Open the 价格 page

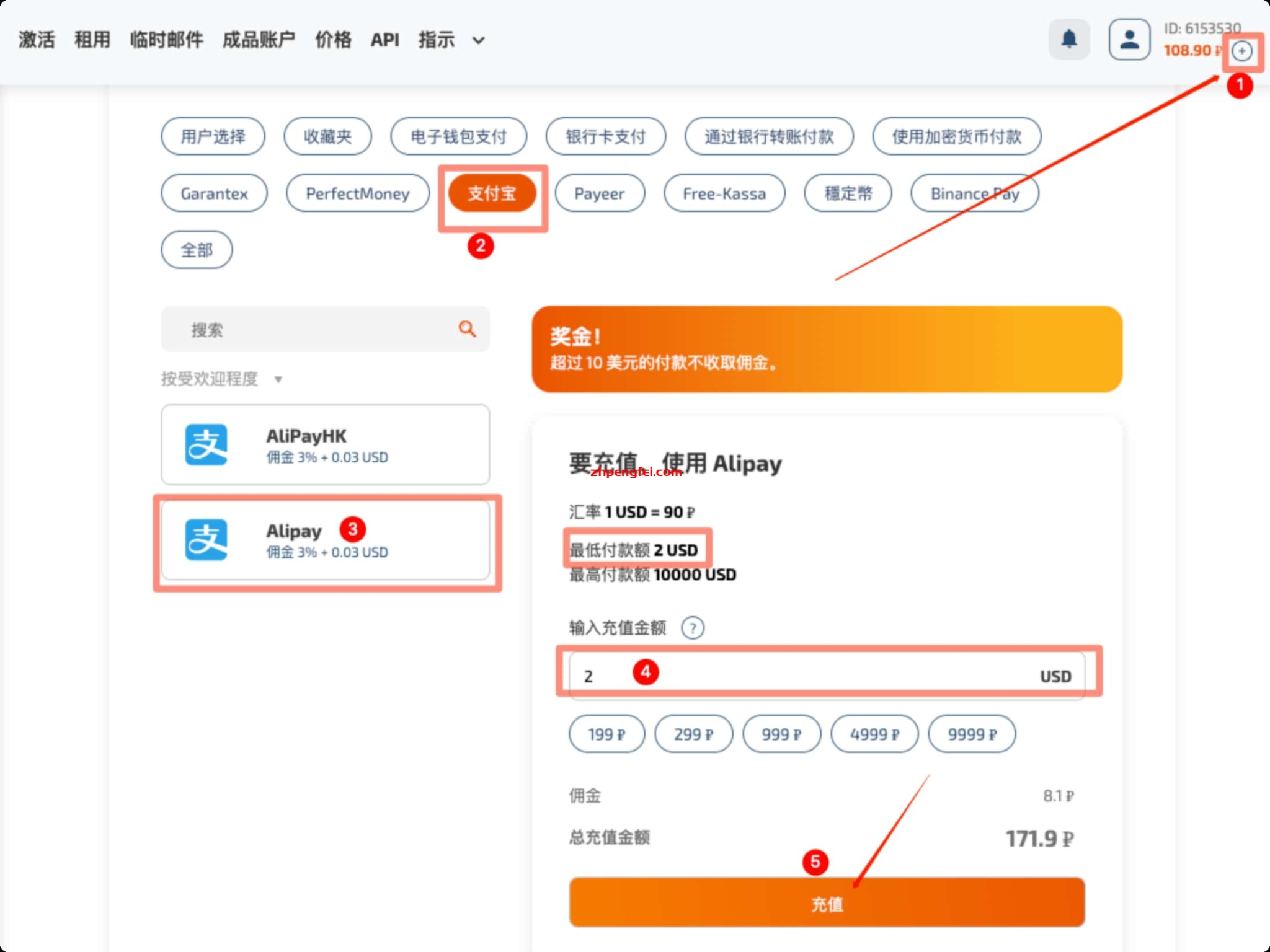tap(334, 40)
